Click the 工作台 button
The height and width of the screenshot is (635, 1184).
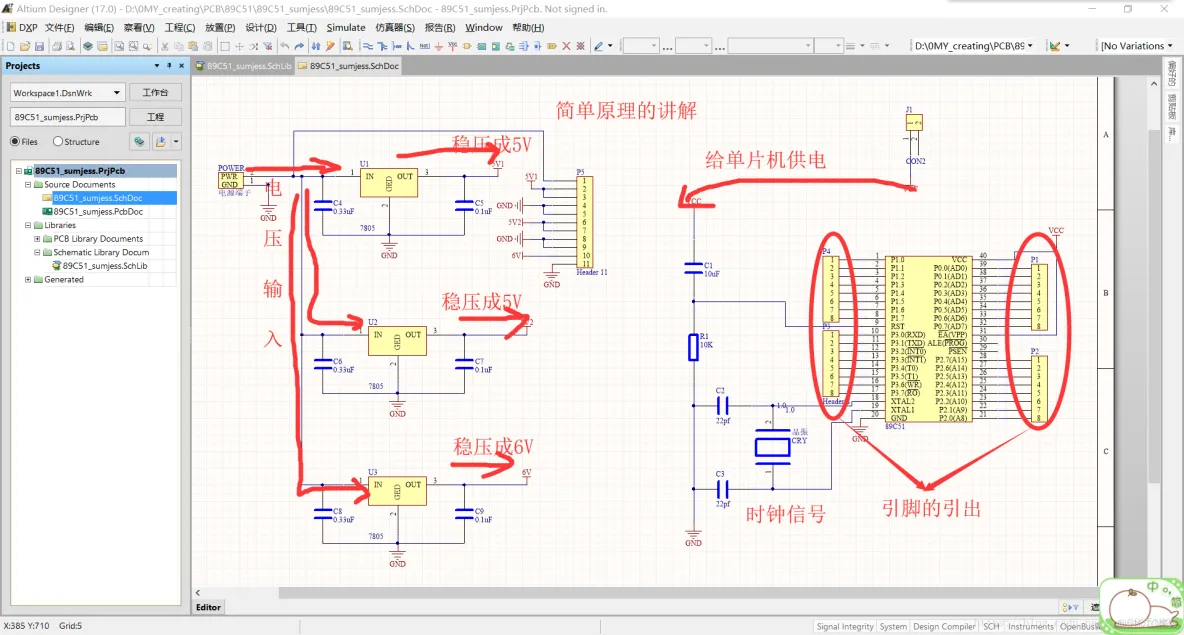(x=155, y=93)
